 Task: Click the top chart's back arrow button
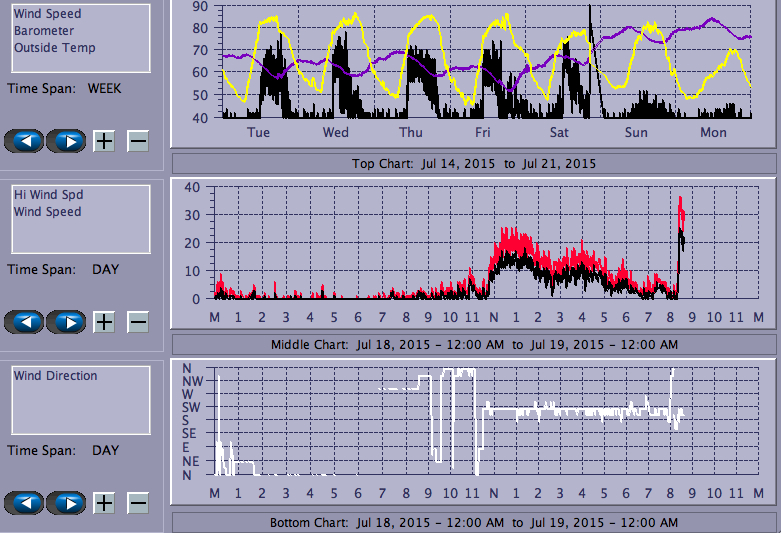pyautogui.click(x=25, y=141)
